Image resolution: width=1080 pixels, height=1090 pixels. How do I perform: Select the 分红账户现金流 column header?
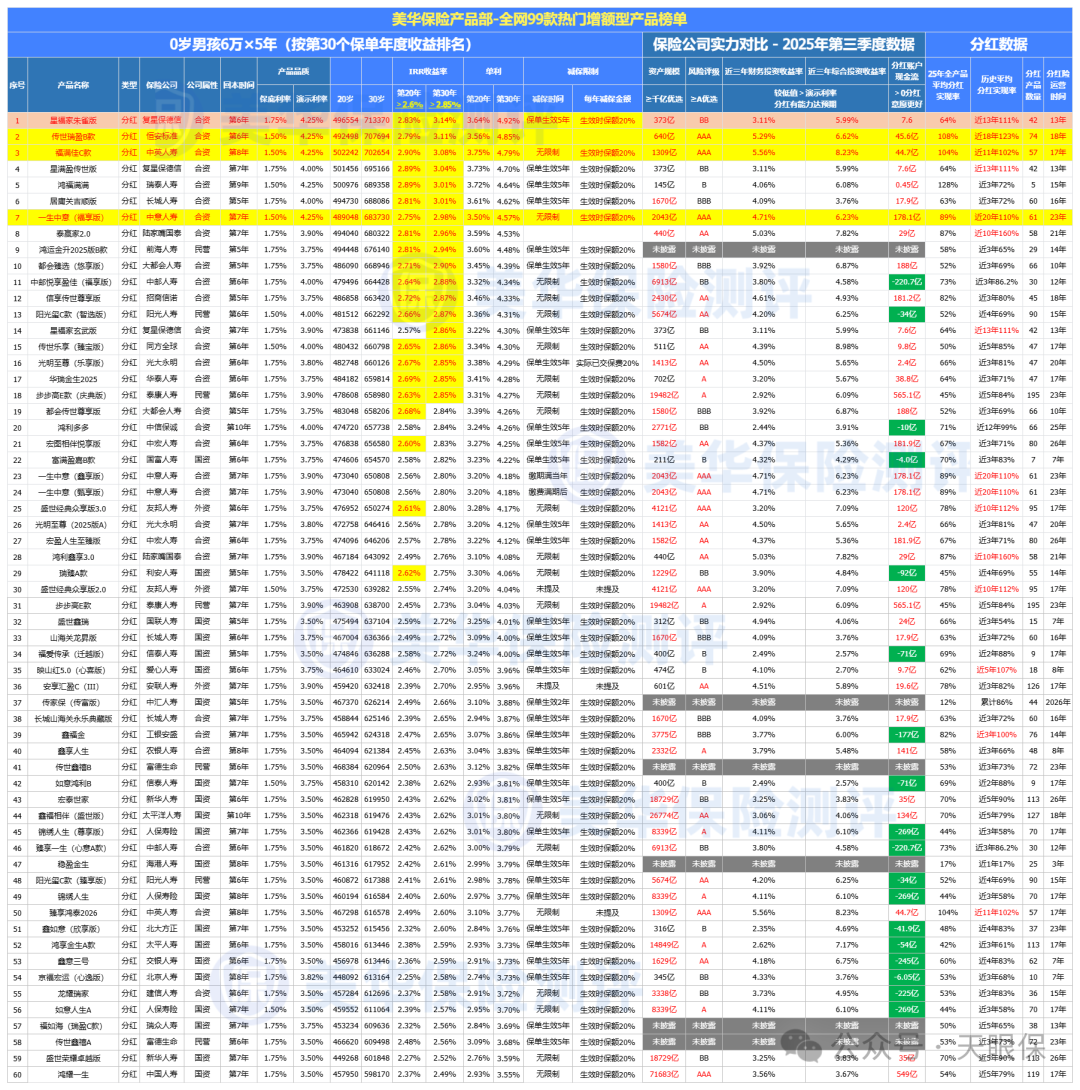pos(907,72)
